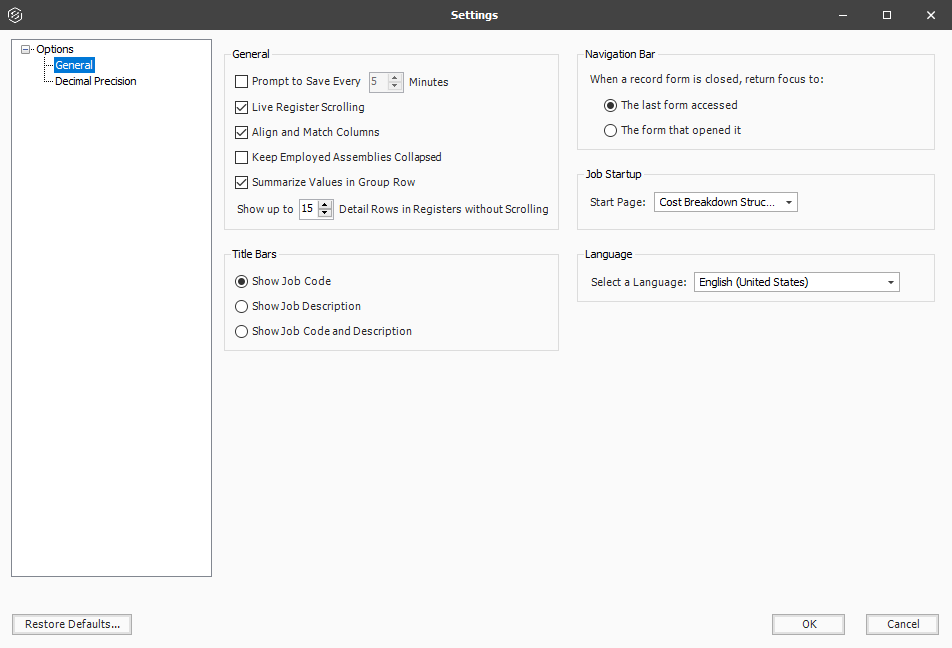The image size is (952, 648).
Task: Choose Show Job Code and Description
Action: (241, 331)
